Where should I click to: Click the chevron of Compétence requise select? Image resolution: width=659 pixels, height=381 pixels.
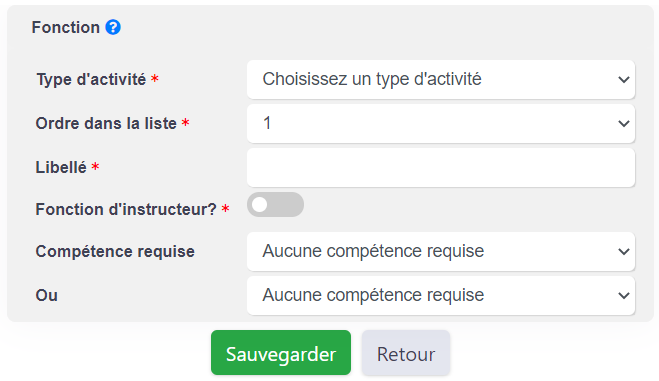pyautogui.click(x=624, y=251)
